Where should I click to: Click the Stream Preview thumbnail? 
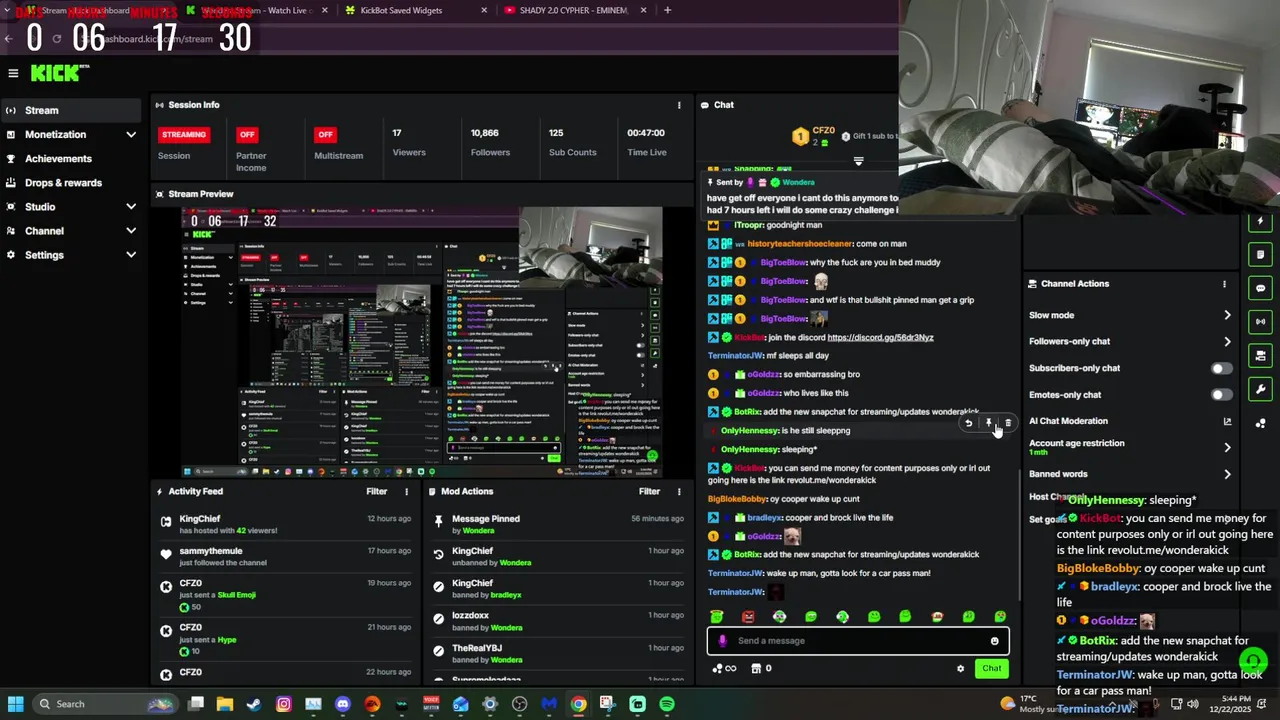coord(421,342)
